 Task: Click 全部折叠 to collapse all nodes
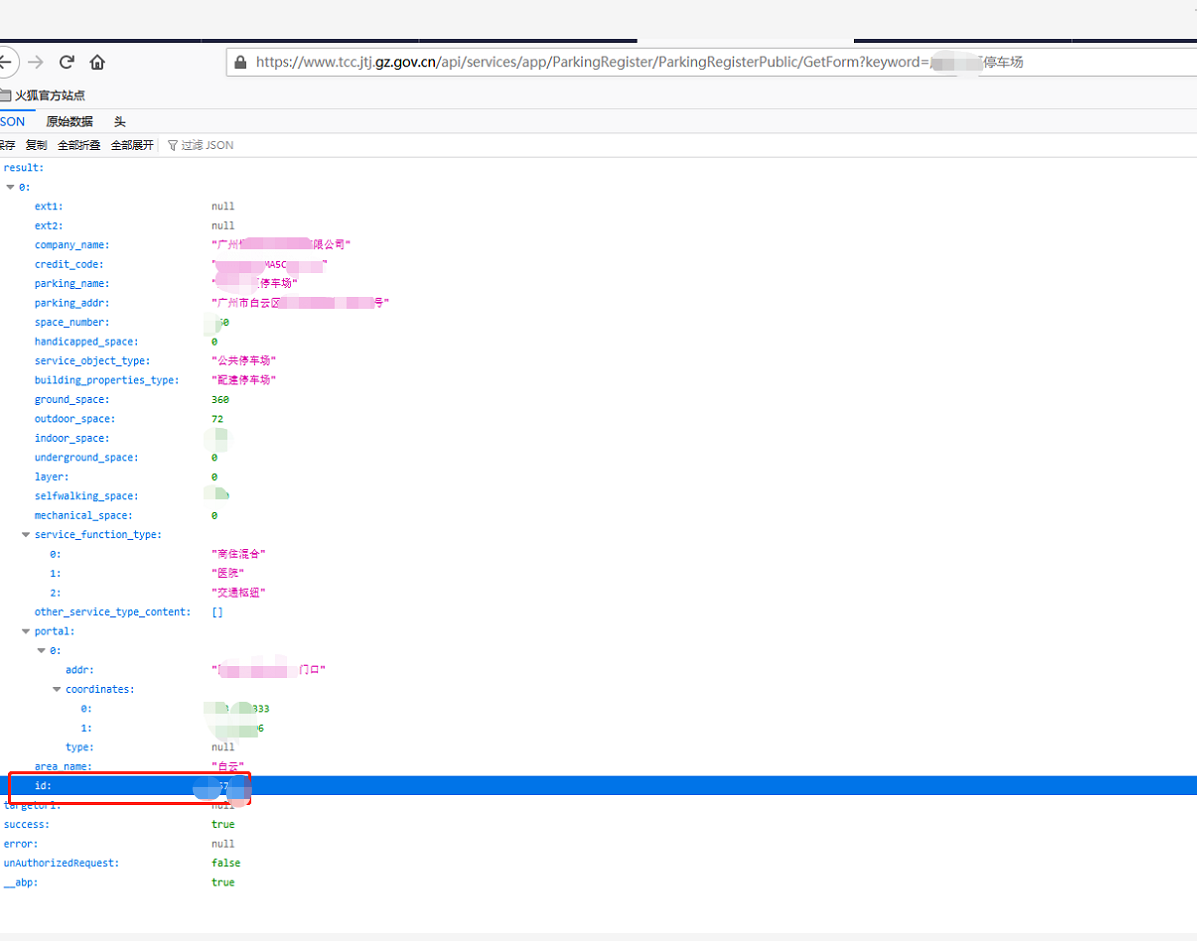click(x=79, y=145)
